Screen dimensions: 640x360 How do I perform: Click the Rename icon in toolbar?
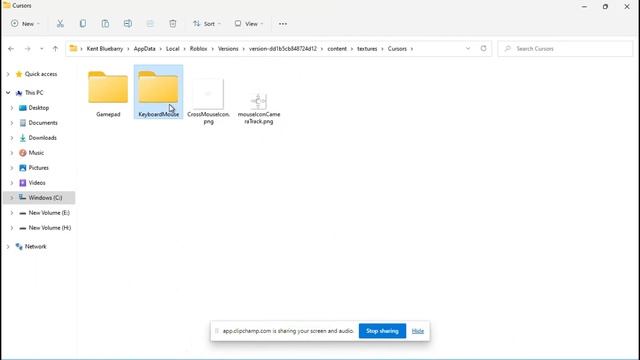point(128,24)
